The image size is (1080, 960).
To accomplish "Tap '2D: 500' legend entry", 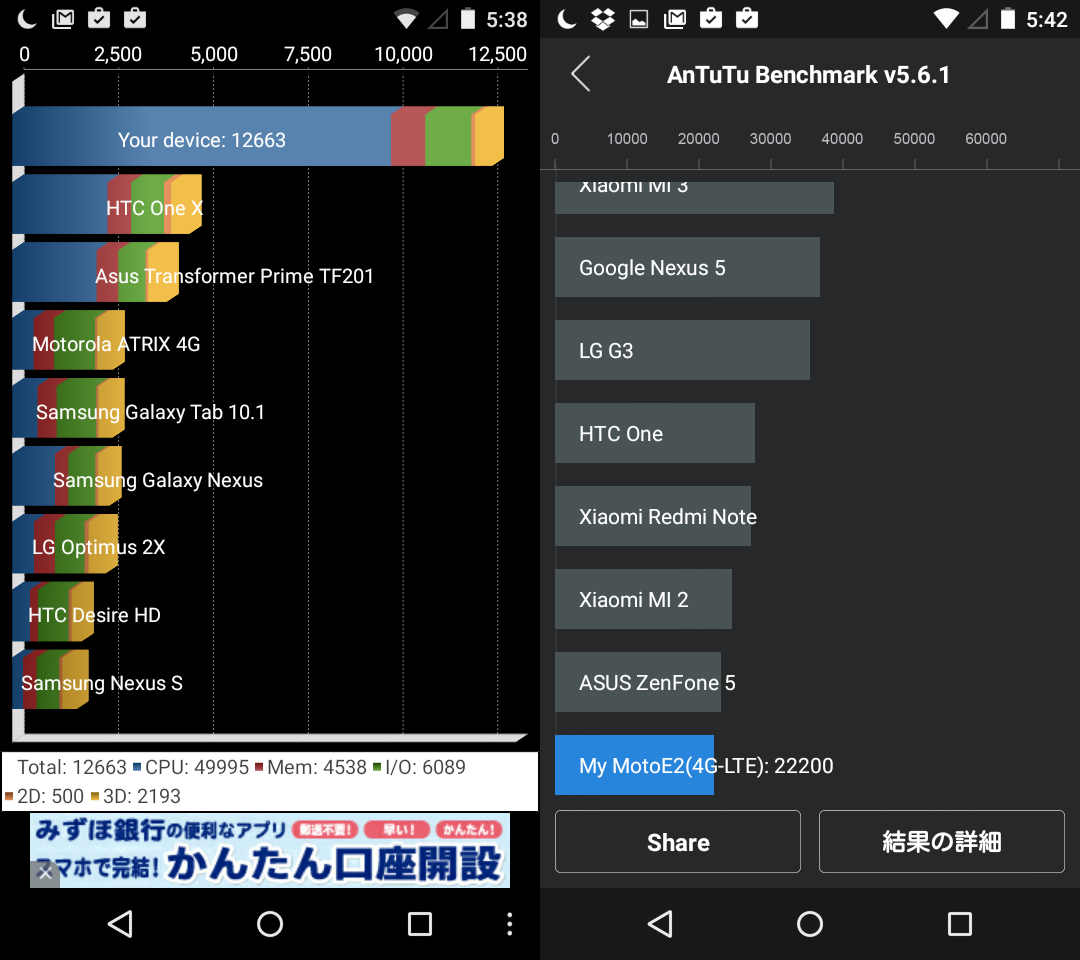I will [x=45, y=796].
